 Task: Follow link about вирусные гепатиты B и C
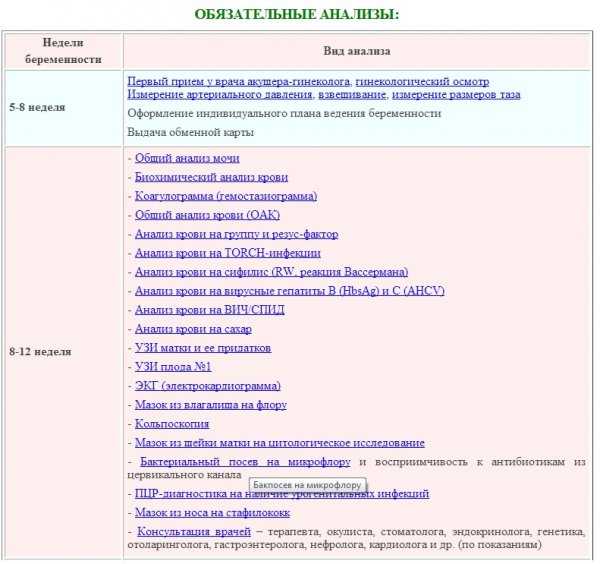tap(290, 291)
